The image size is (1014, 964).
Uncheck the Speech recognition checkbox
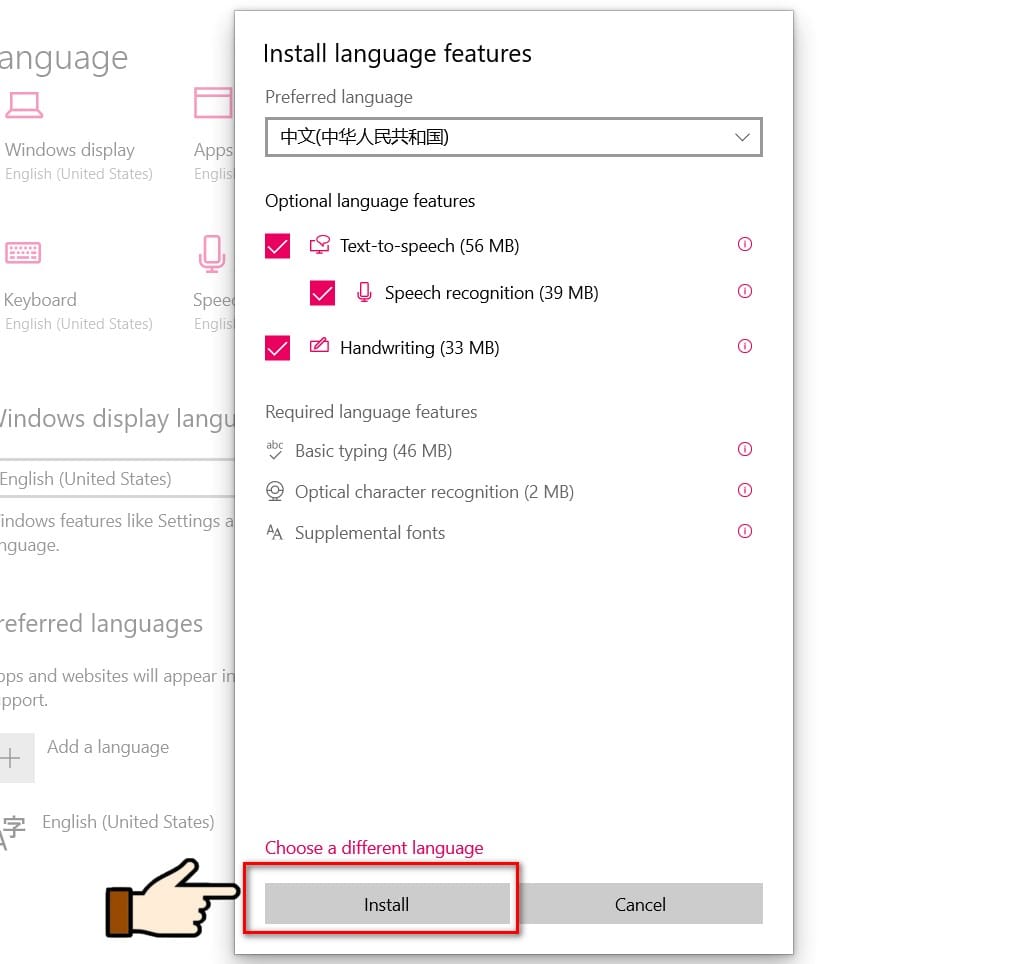(322, 293)
